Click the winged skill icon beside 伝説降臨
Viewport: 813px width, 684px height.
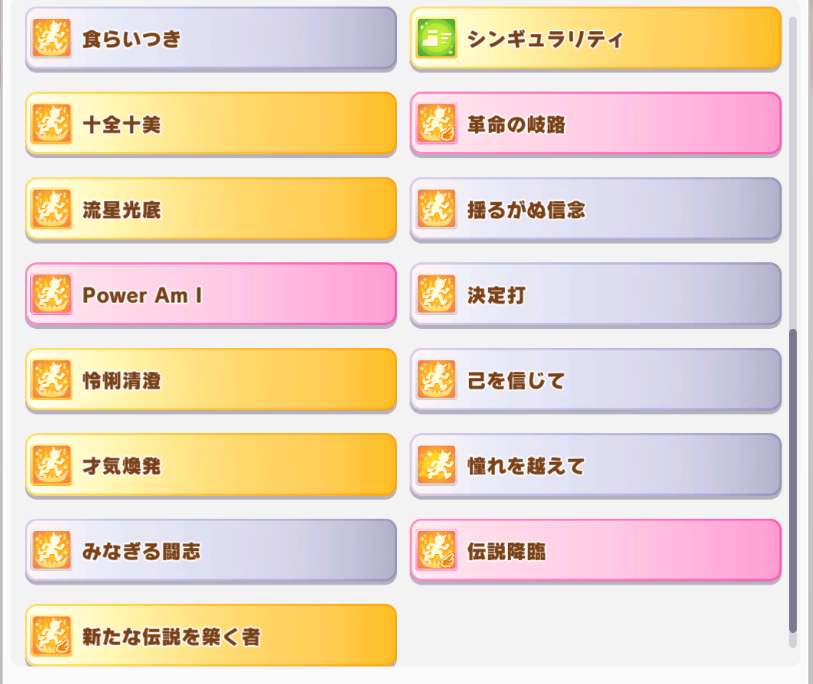[x=436, y=550]
